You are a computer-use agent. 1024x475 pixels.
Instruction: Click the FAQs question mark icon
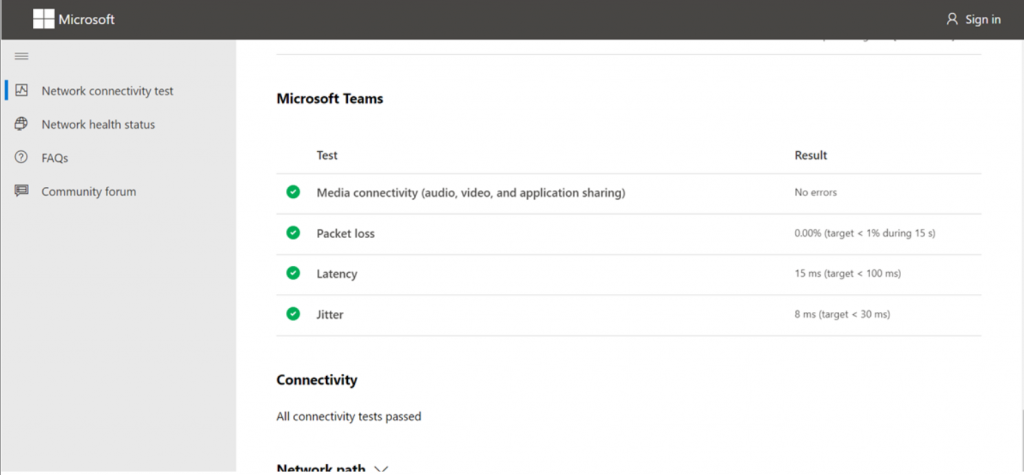[22, 157]
